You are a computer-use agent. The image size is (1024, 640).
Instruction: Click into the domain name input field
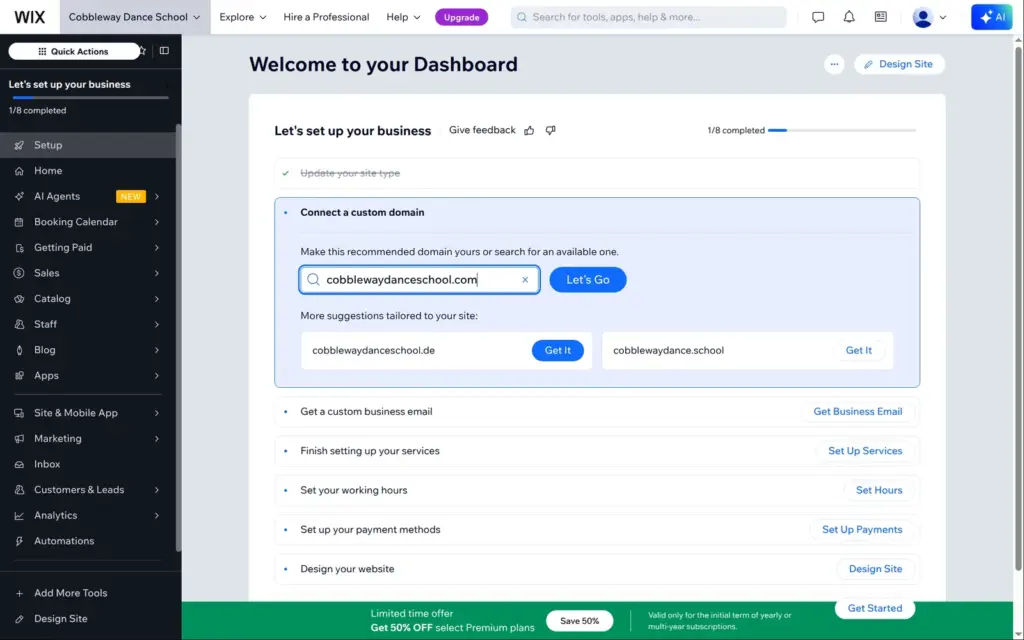click(419, 280)
